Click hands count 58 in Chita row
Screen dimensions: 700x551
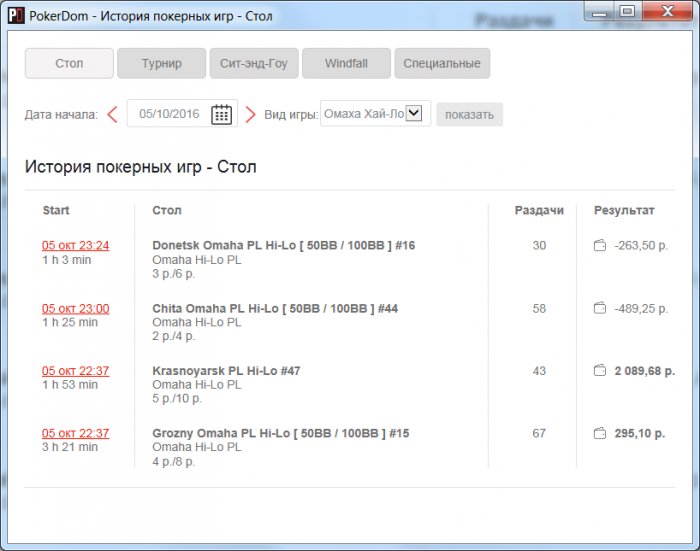[x=539, y=309]
